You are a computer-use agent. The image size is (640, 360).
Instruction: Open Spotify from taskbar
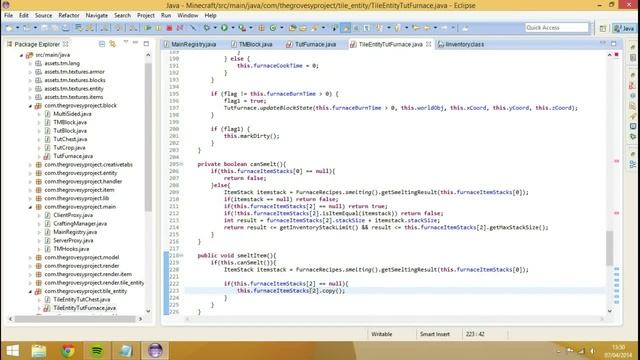[x=97, y=351]
